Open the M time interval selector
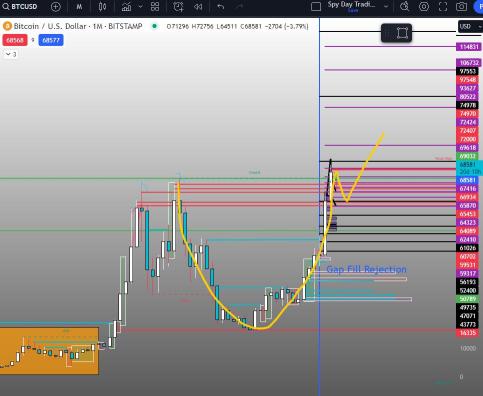 (79, 7)
